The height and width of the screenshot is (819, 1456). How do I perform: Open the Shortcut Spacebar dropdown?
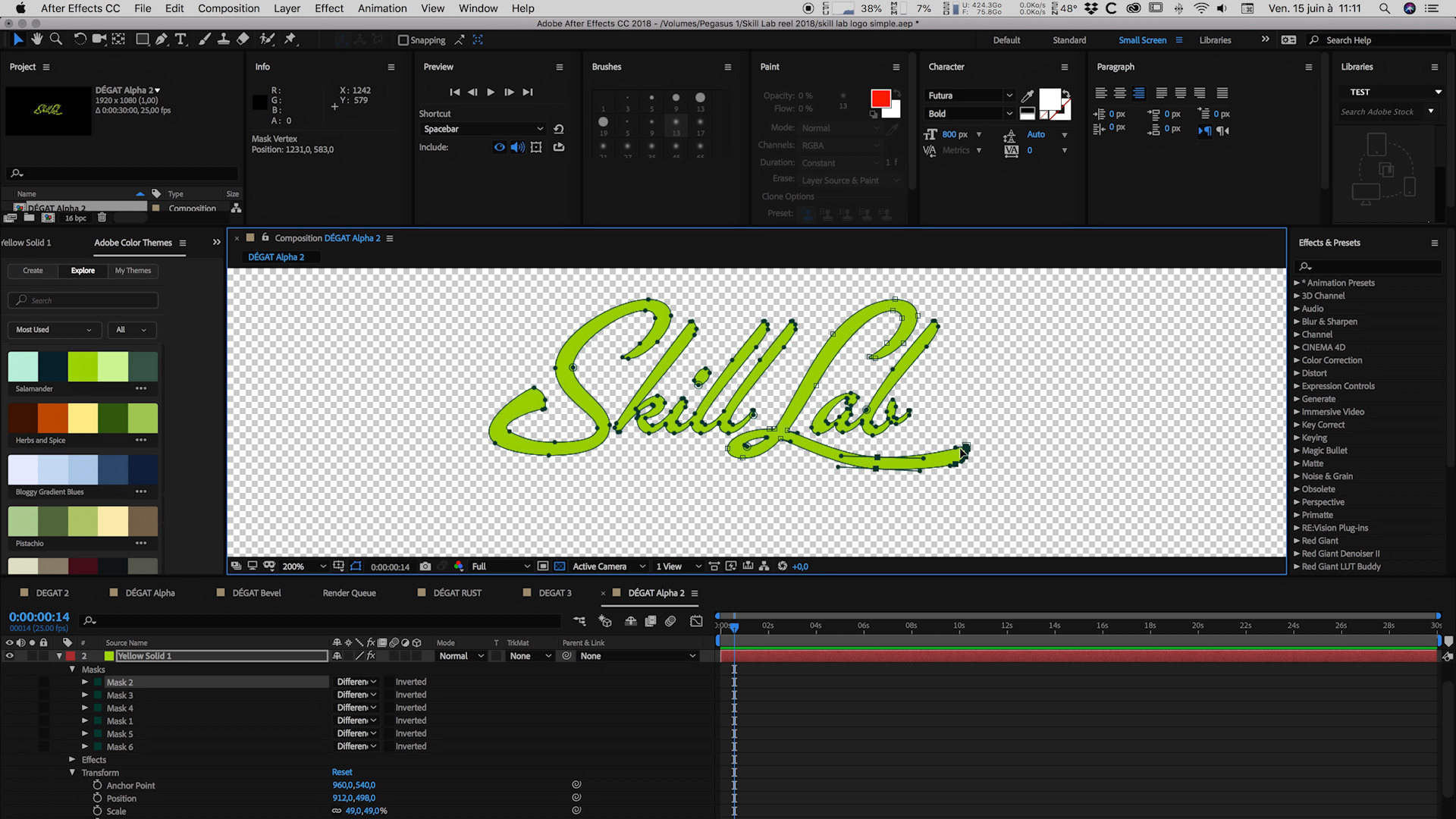point(483,129)
